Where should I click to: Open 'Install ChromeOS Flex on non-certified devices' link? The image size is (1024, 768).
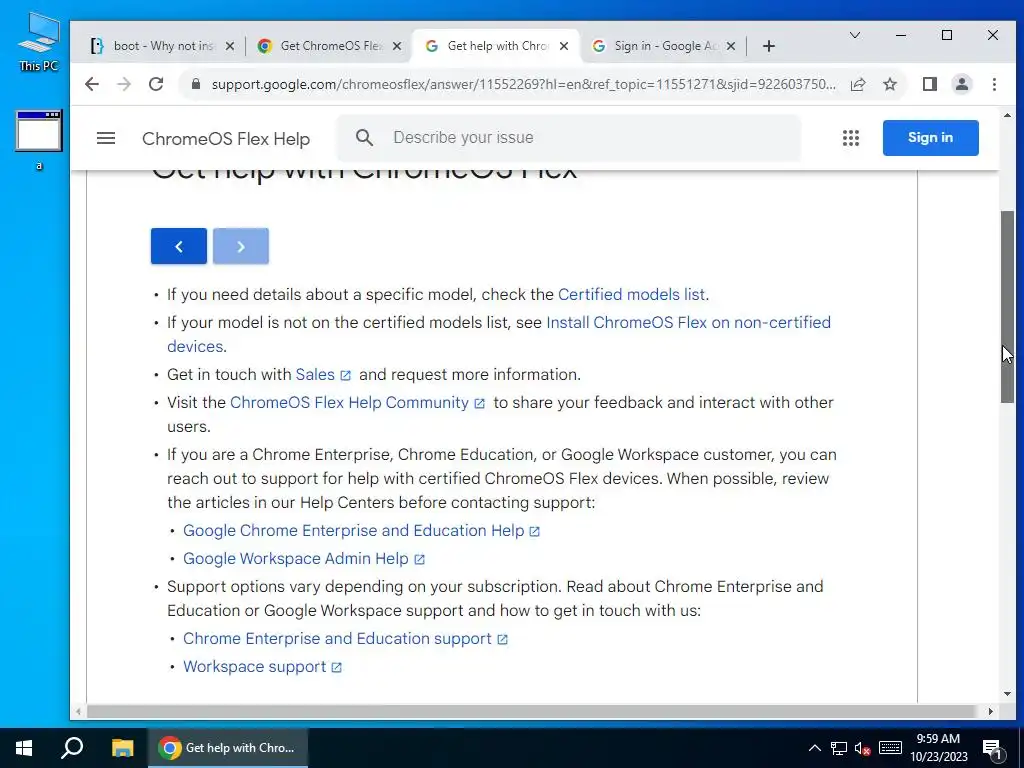(688, 323)
